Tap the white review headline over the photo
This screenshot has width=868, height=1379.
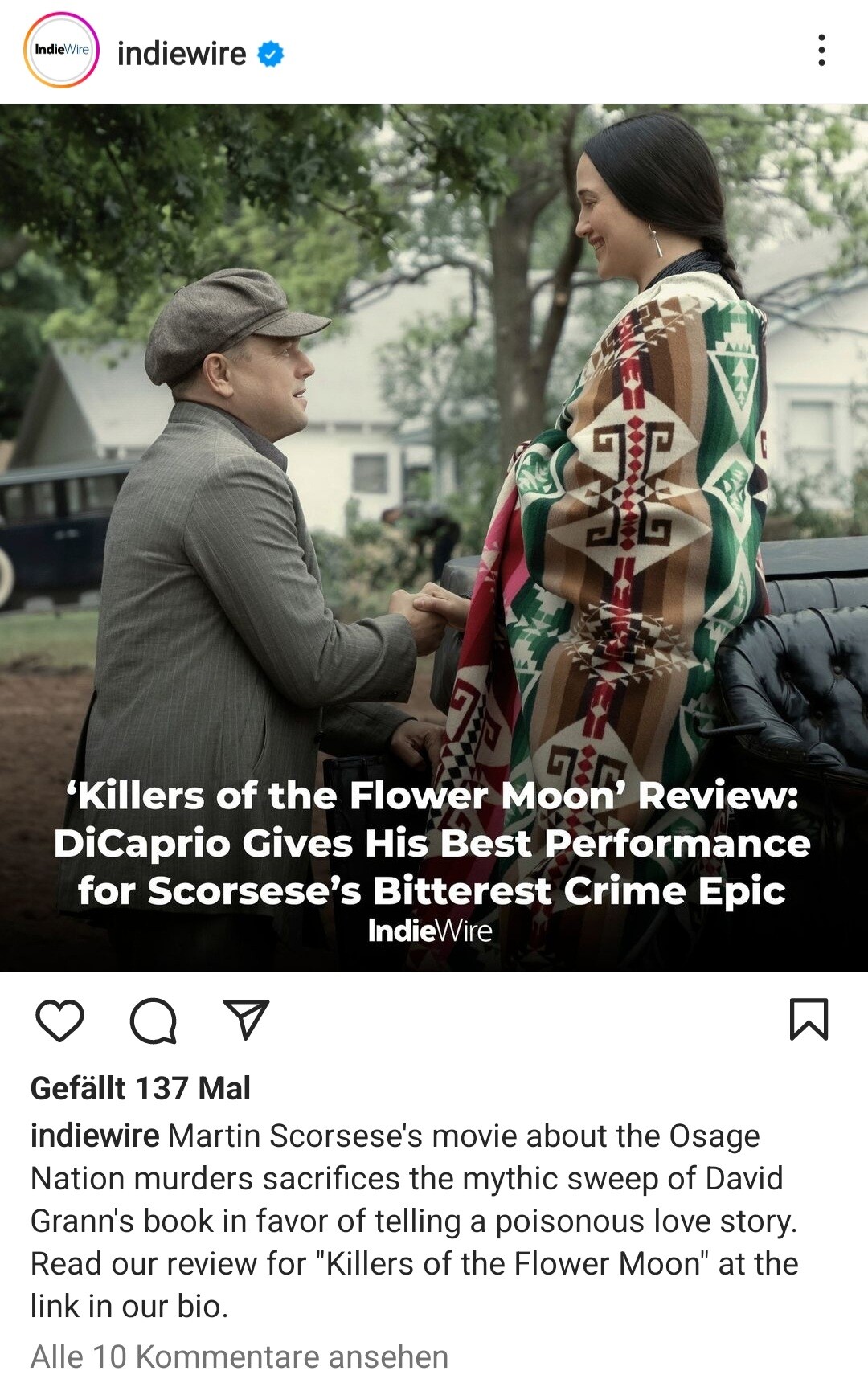pos(432,843)
